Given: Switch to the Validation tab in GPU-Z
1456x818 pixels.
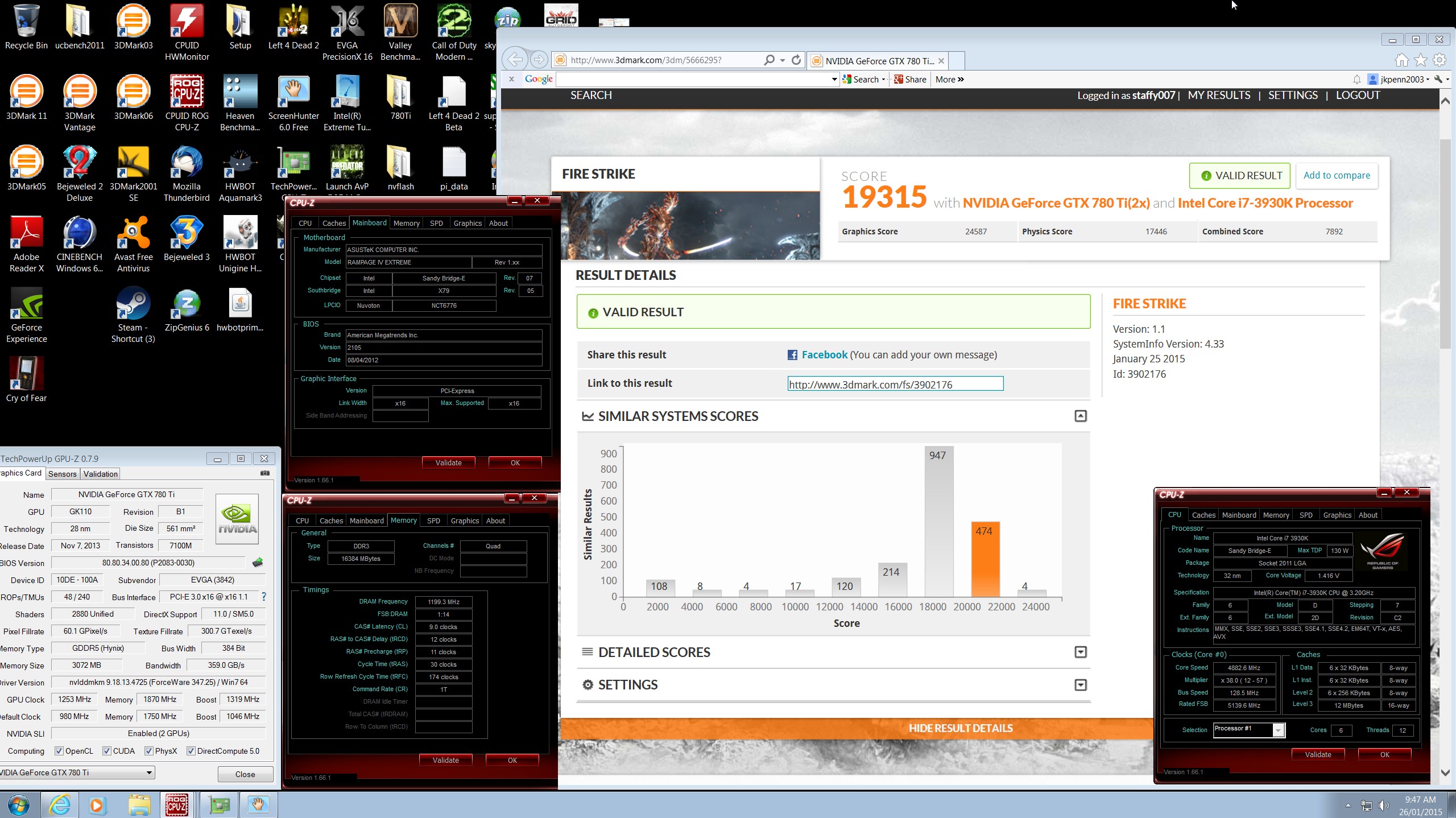Looking at the screenshot, I should pos(101,474).
